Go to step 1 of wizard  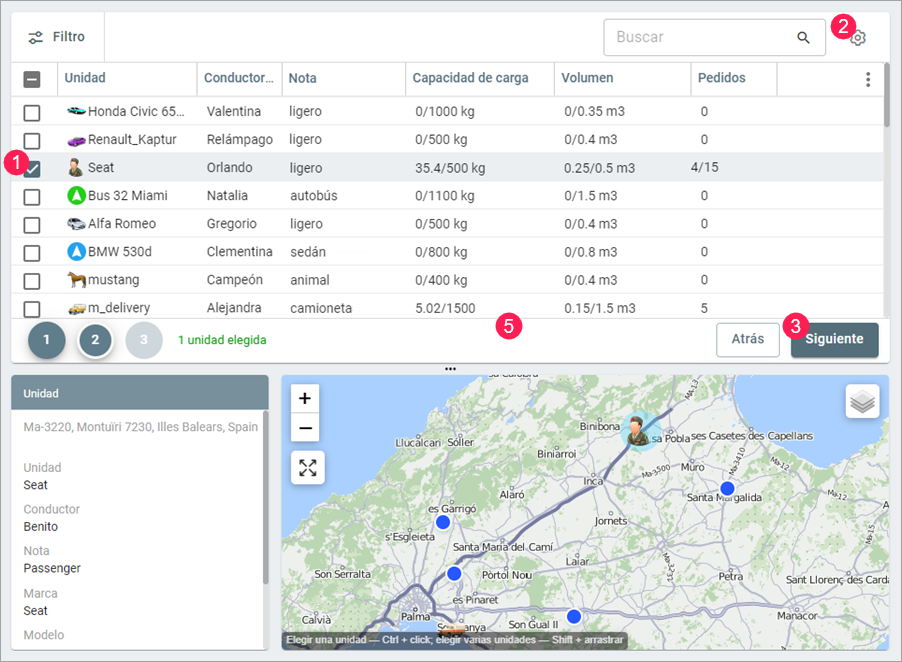46,340
